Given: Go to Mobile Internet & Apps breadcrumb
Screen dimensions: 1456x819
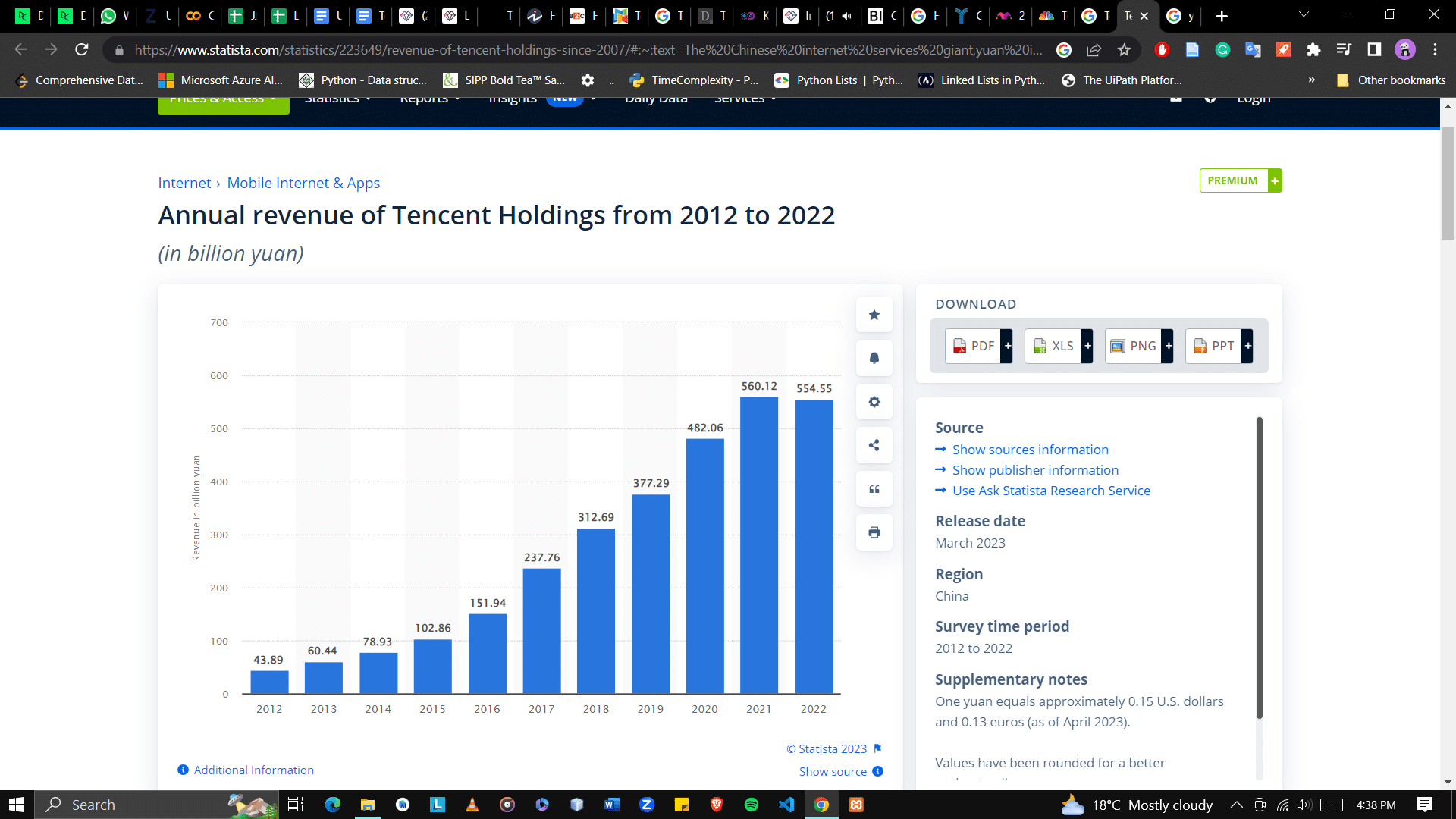Looking at the screenshot, I should (x=303, y=183).
